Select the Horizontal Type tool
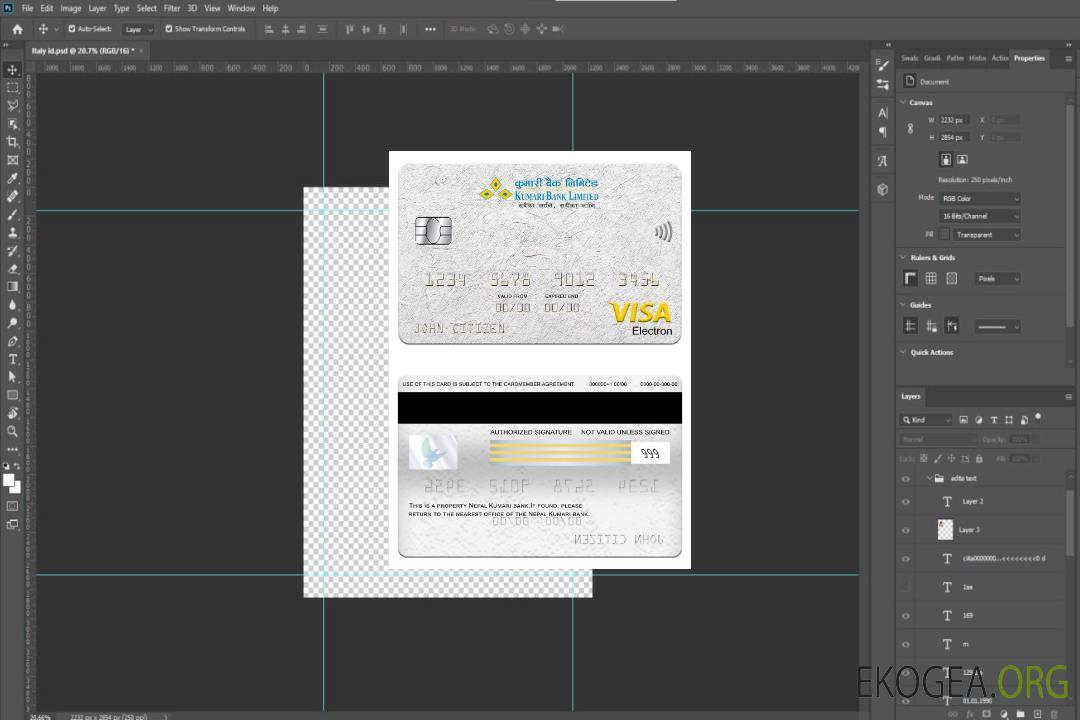 pos(12,359)
